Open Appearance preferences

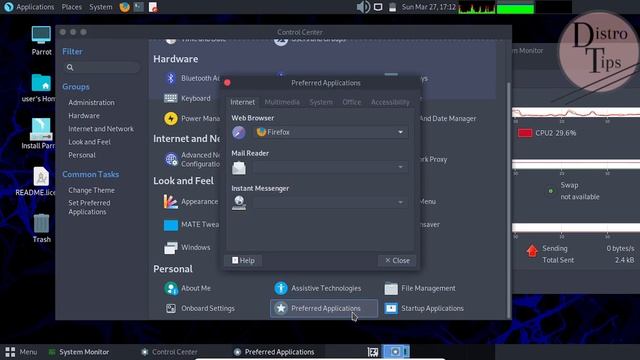tap(191, 202)
